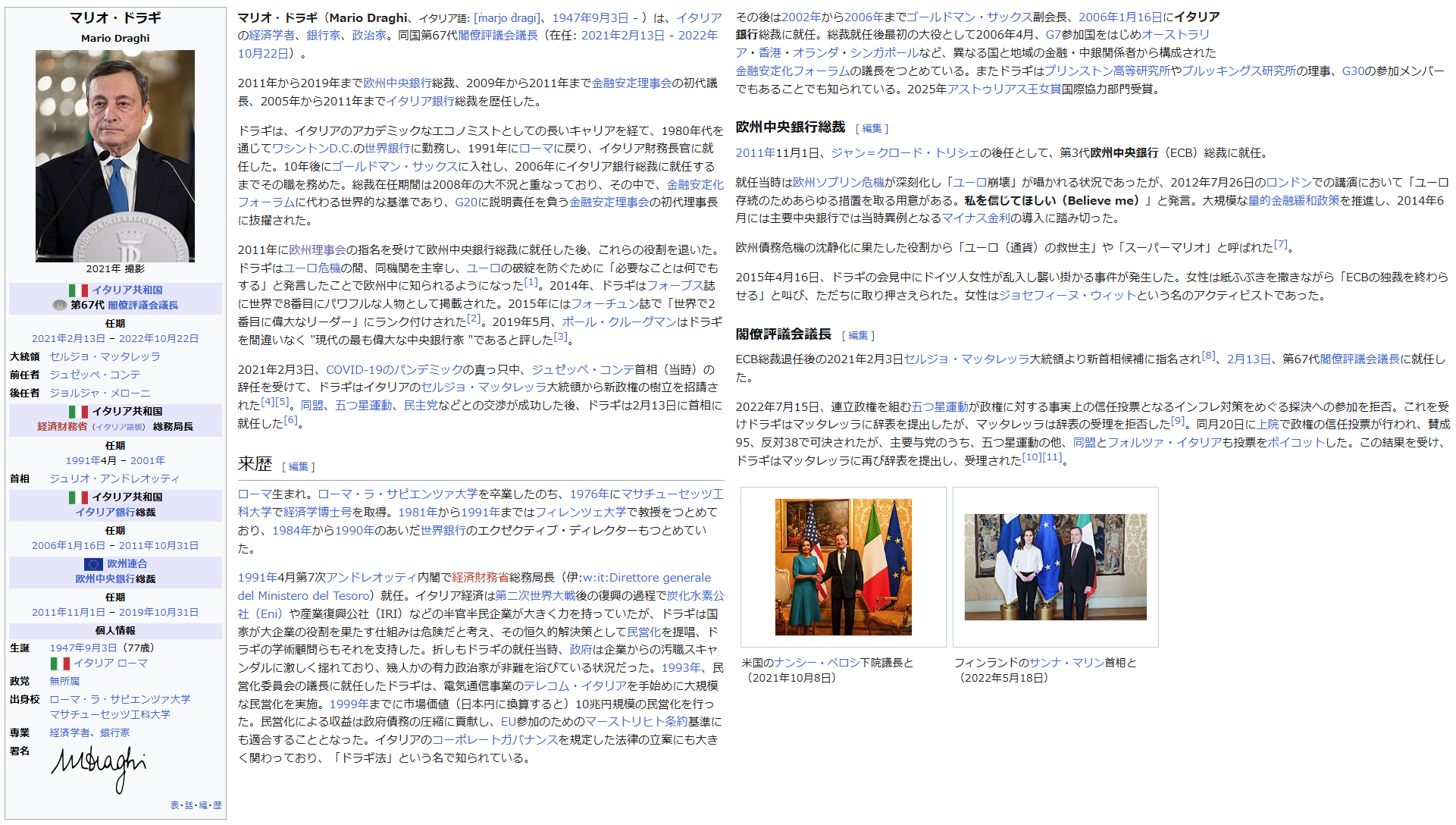This screenshot has height=825, width=1456.
Task: Open ユーロ危機 link
Action: pyautogui.click(x=312, y=268)
